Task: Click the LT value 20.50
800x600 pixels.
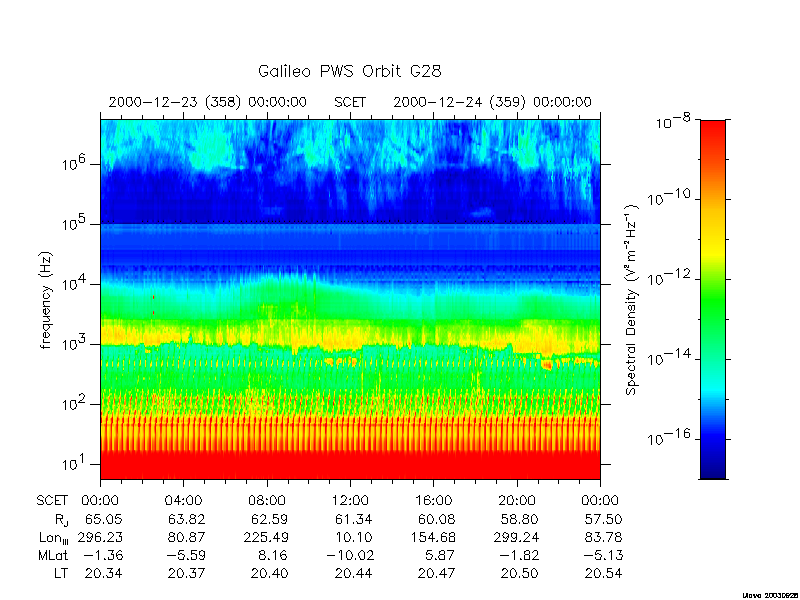Action: tap(519, 573)
